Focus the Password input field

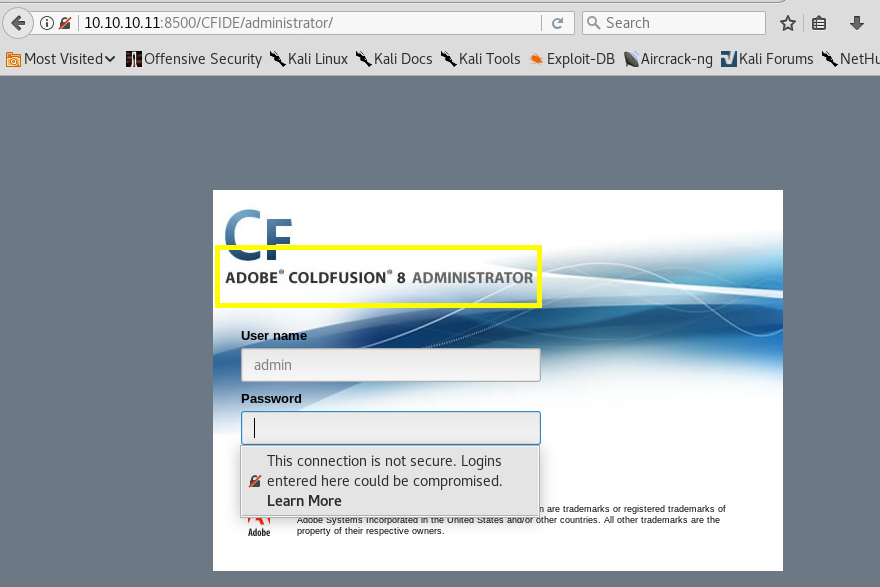tap(390, 428)
